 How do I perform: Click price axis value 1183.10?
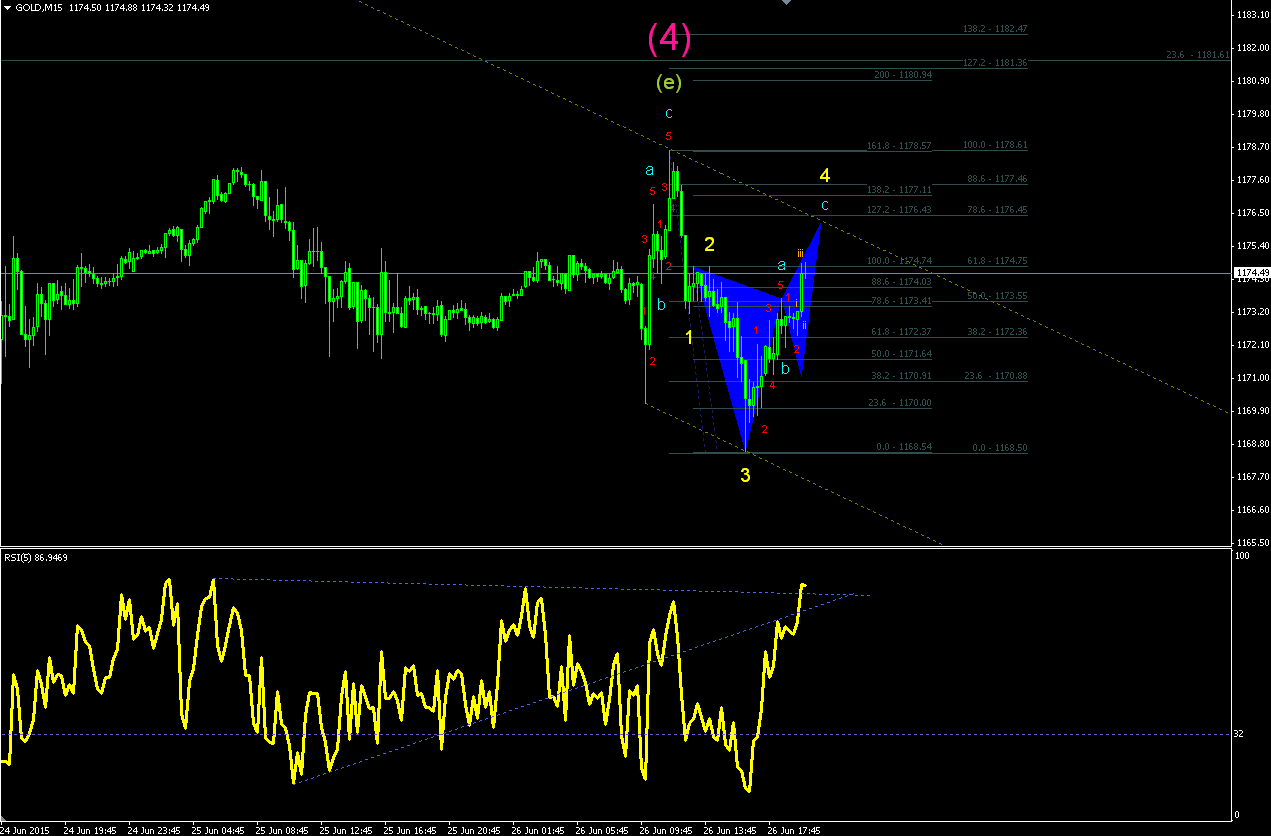(x=1252, y=15)
